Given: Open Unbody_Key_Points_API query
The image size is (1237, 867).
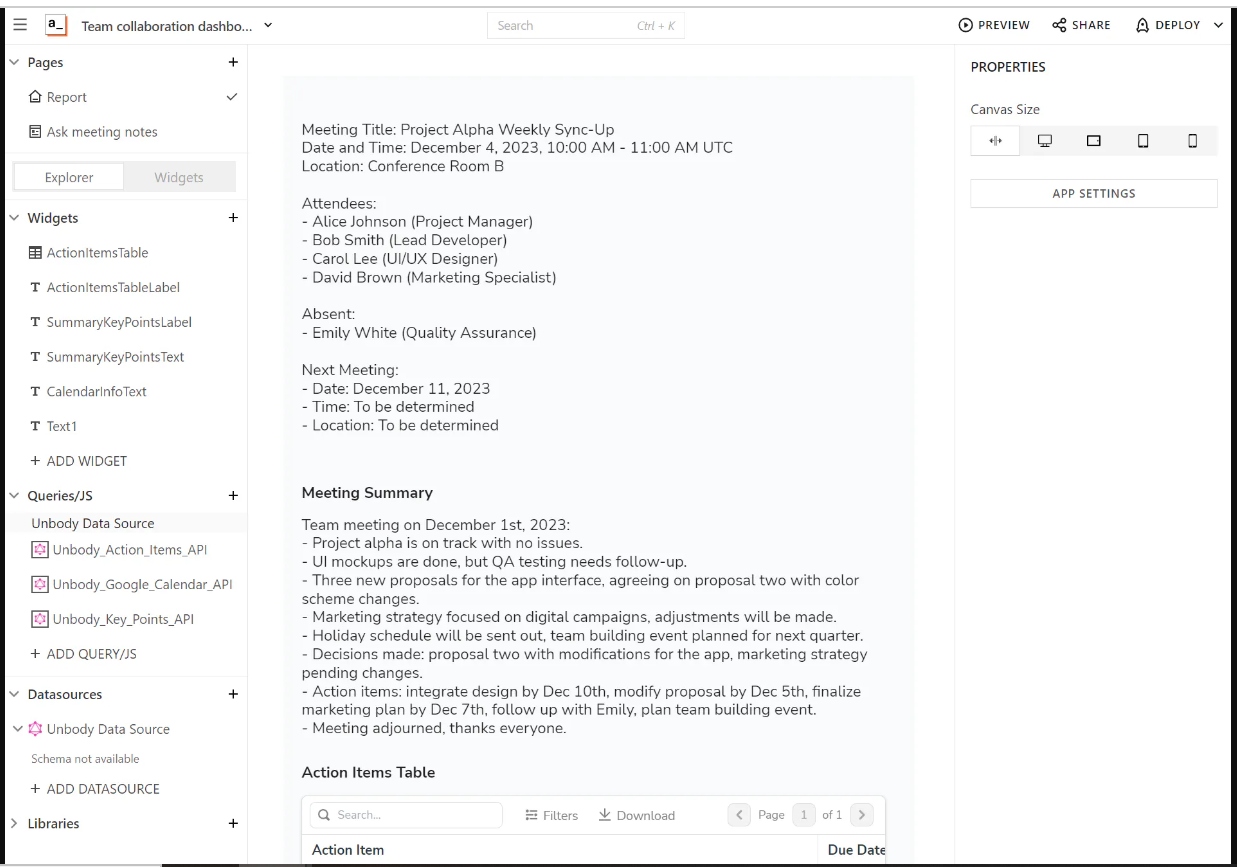Looking at the screenshot, I should [124, 619].
